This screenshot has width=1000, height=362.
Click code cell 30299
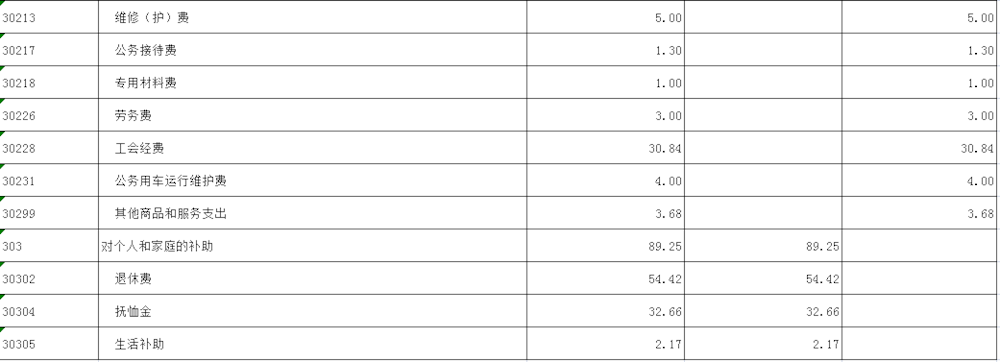[x=49, y=214]
